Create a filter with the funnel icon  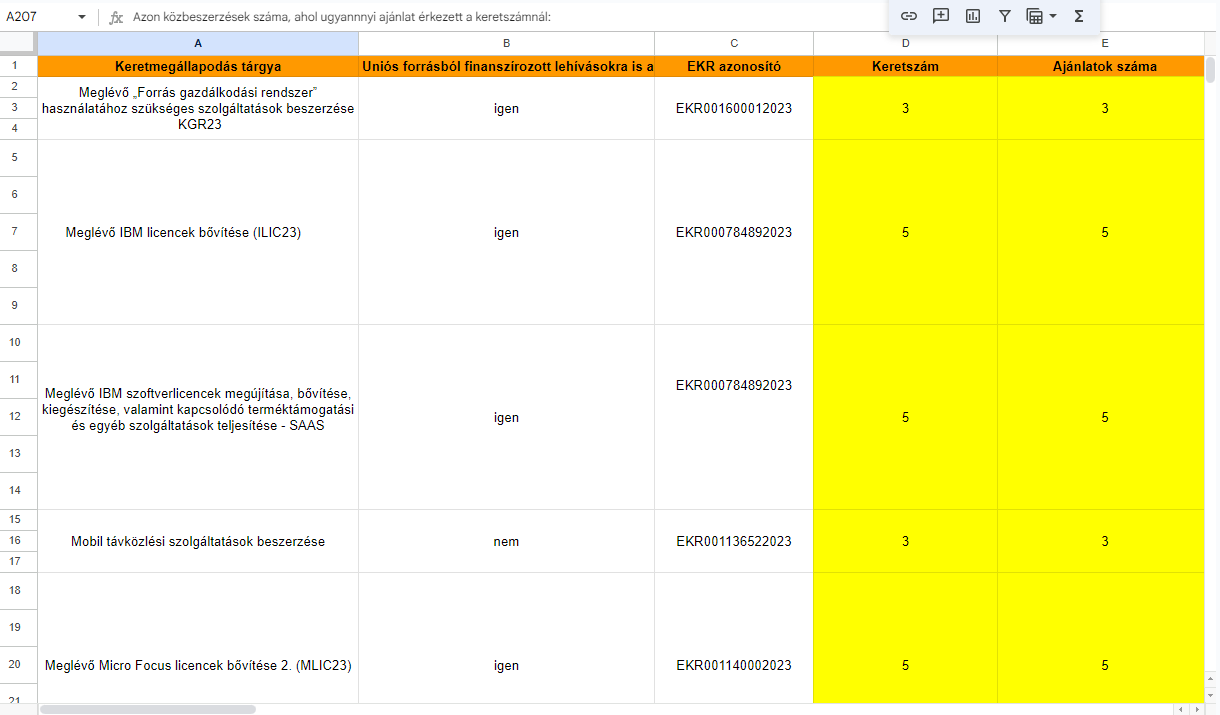[x=1005, y=16]
